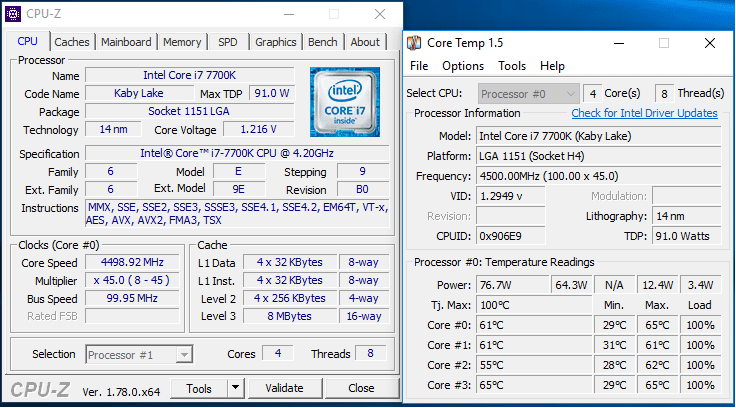Image resolution: width=736 pixels, height=408 pixels.
Task: Click the Specification field i7-7700K CPU @ 4.20GHz
Action: click(x=237, y=153)
